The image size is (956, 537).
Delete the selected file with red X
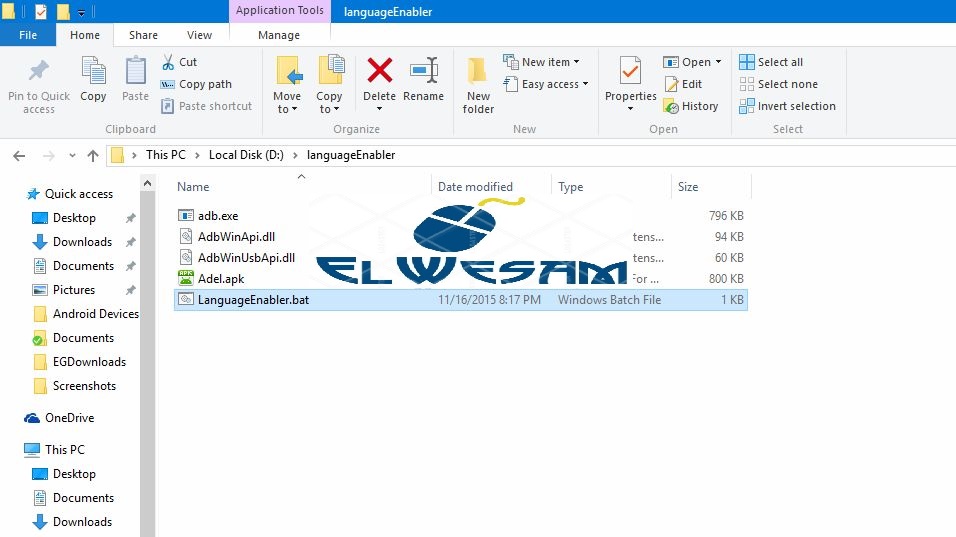pos(379,71)
